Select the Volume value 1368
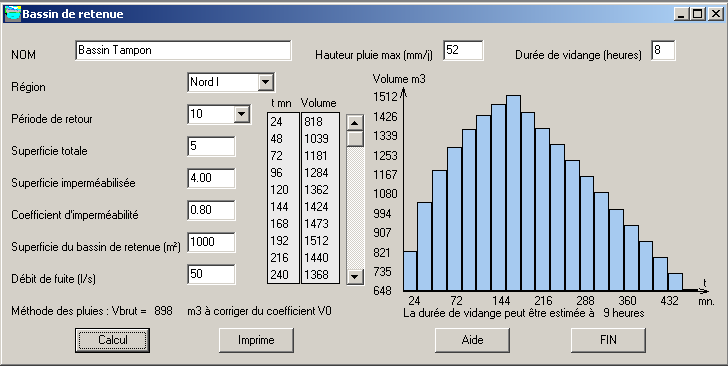 (x=317, y=274)
